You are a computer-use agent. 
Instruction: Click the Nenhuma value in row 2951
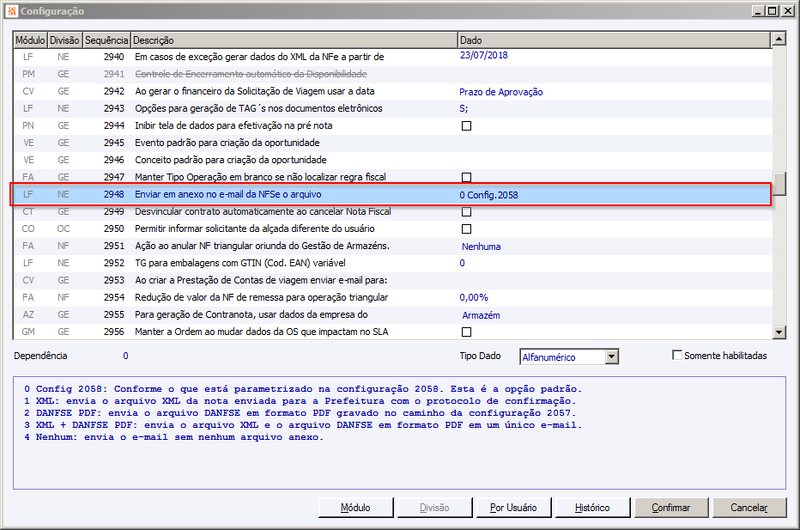pos(481,247)
